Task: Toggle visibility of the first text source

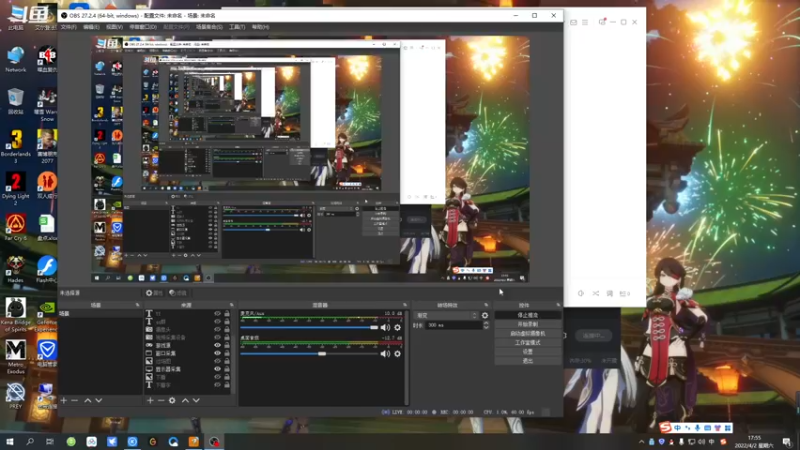Action: (x=217, y=314)
